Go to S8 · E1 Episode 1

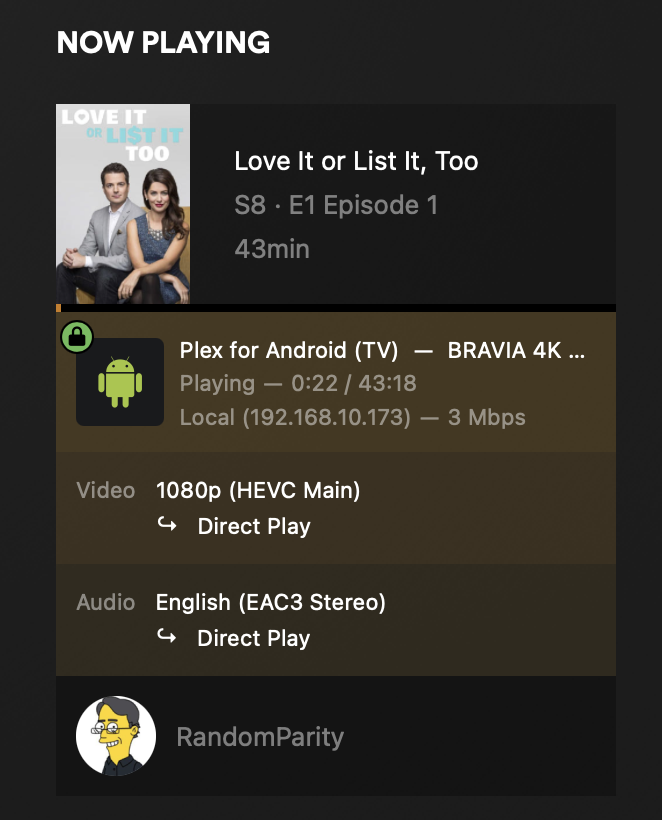click(336, 205)
